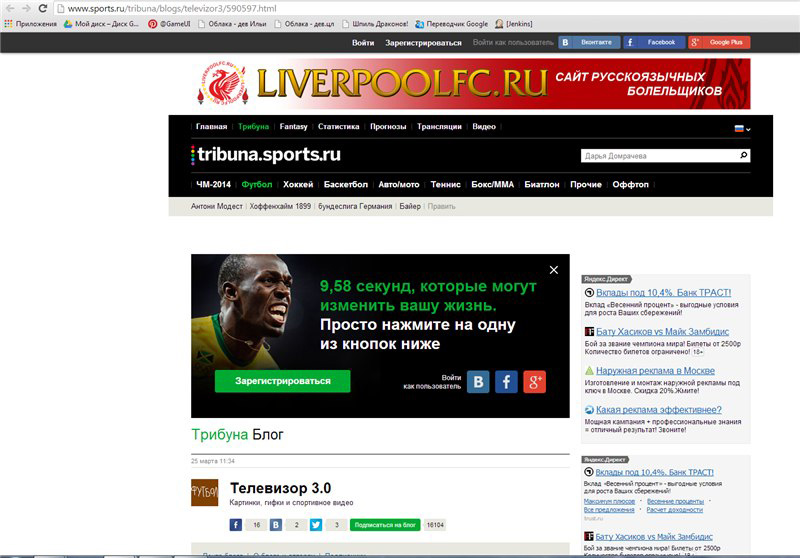Open Наружная реклама в Москве ad
The image size is (800, 558).
coord(655,371)
